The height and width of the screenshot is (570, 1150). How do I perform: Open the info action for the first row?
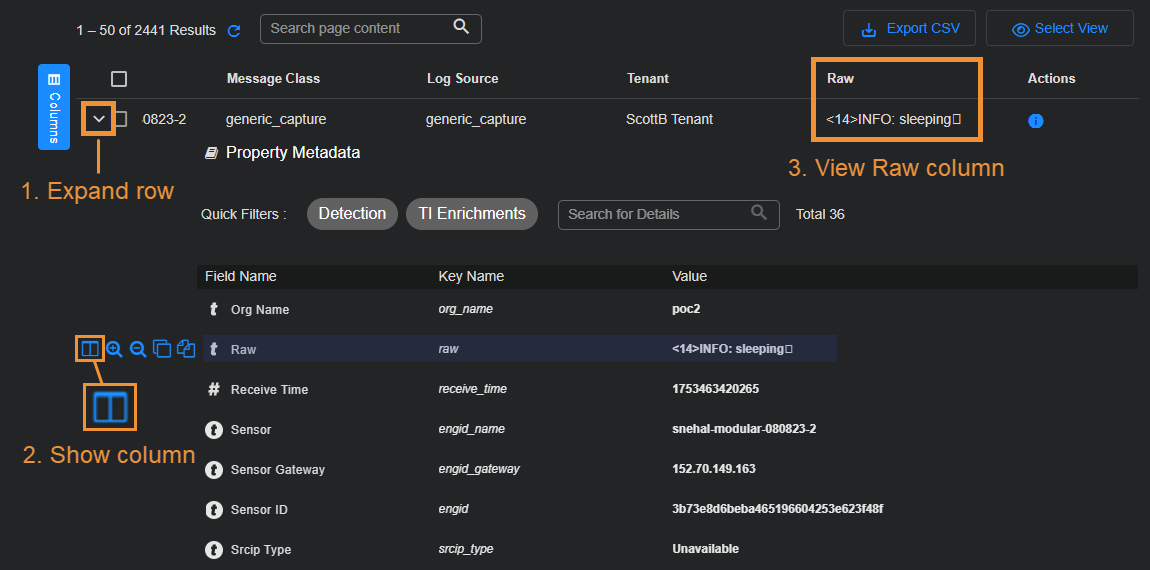coord(1036,121)
